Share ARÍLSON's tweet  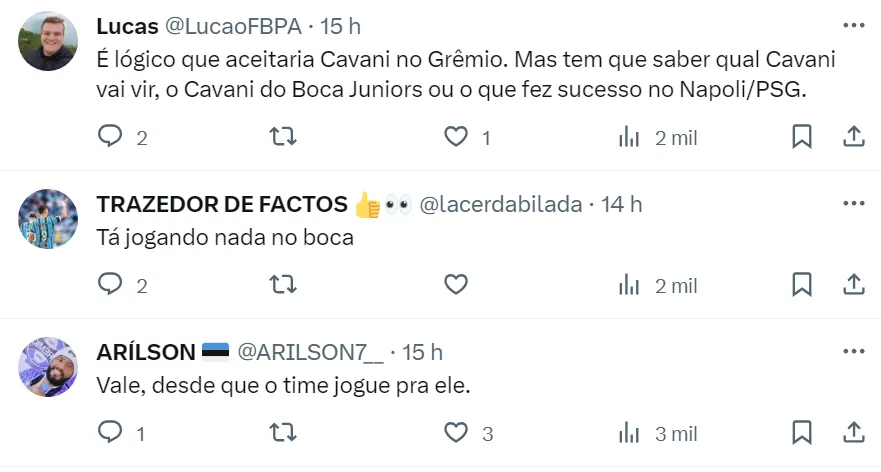point(853,433)
